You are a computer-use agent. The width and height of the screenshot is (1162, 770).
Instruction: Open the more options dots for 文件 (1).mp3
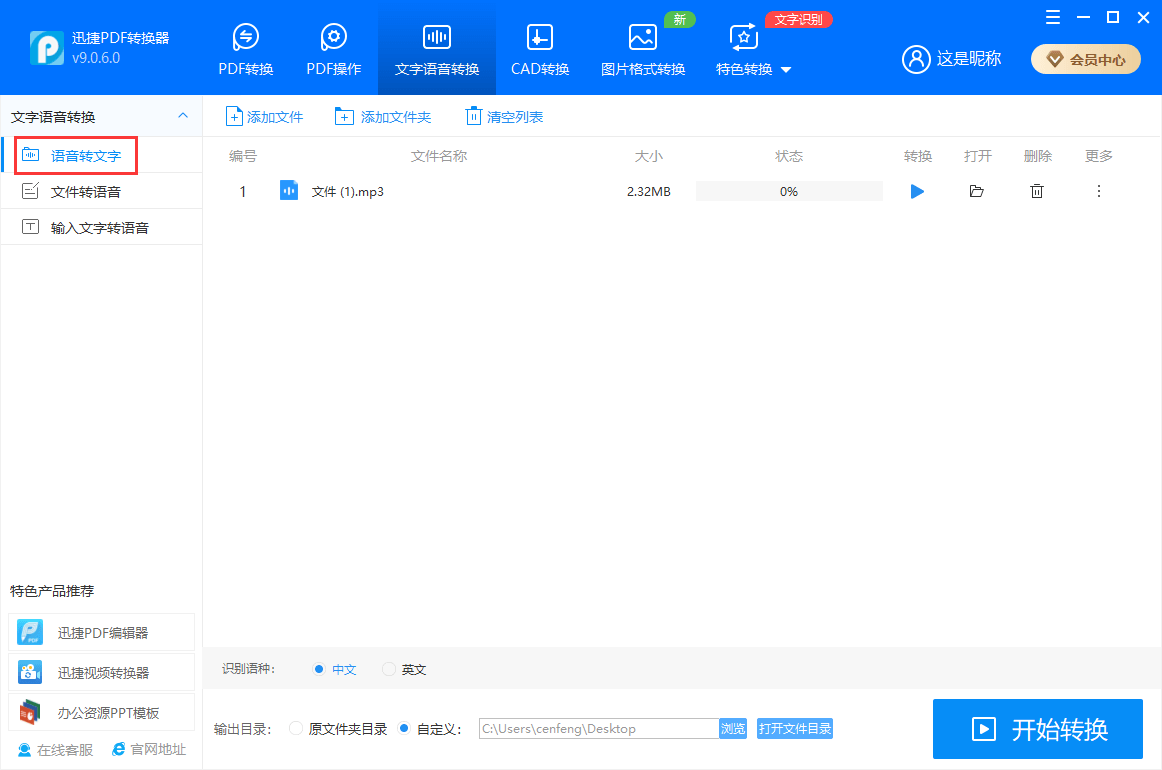1099,191
